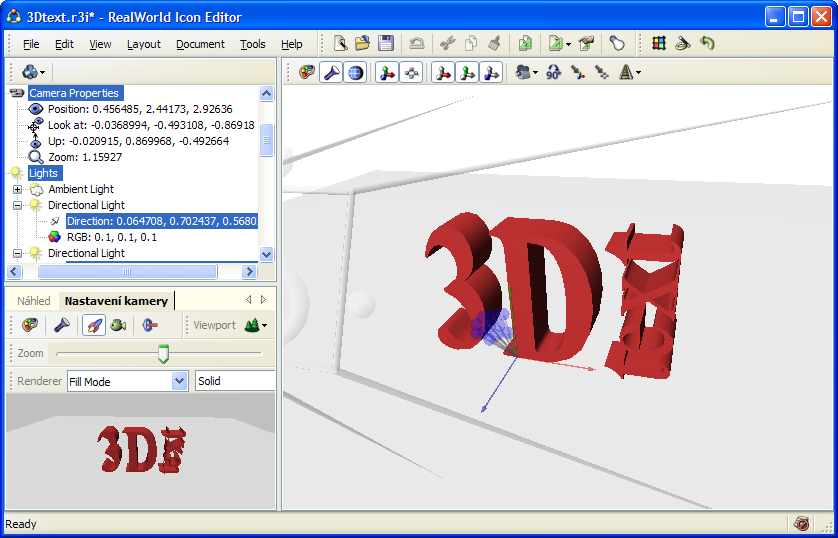Toggle the blue connected nodes button
This screenshot has height=538, width=838.
click(411, 73)
